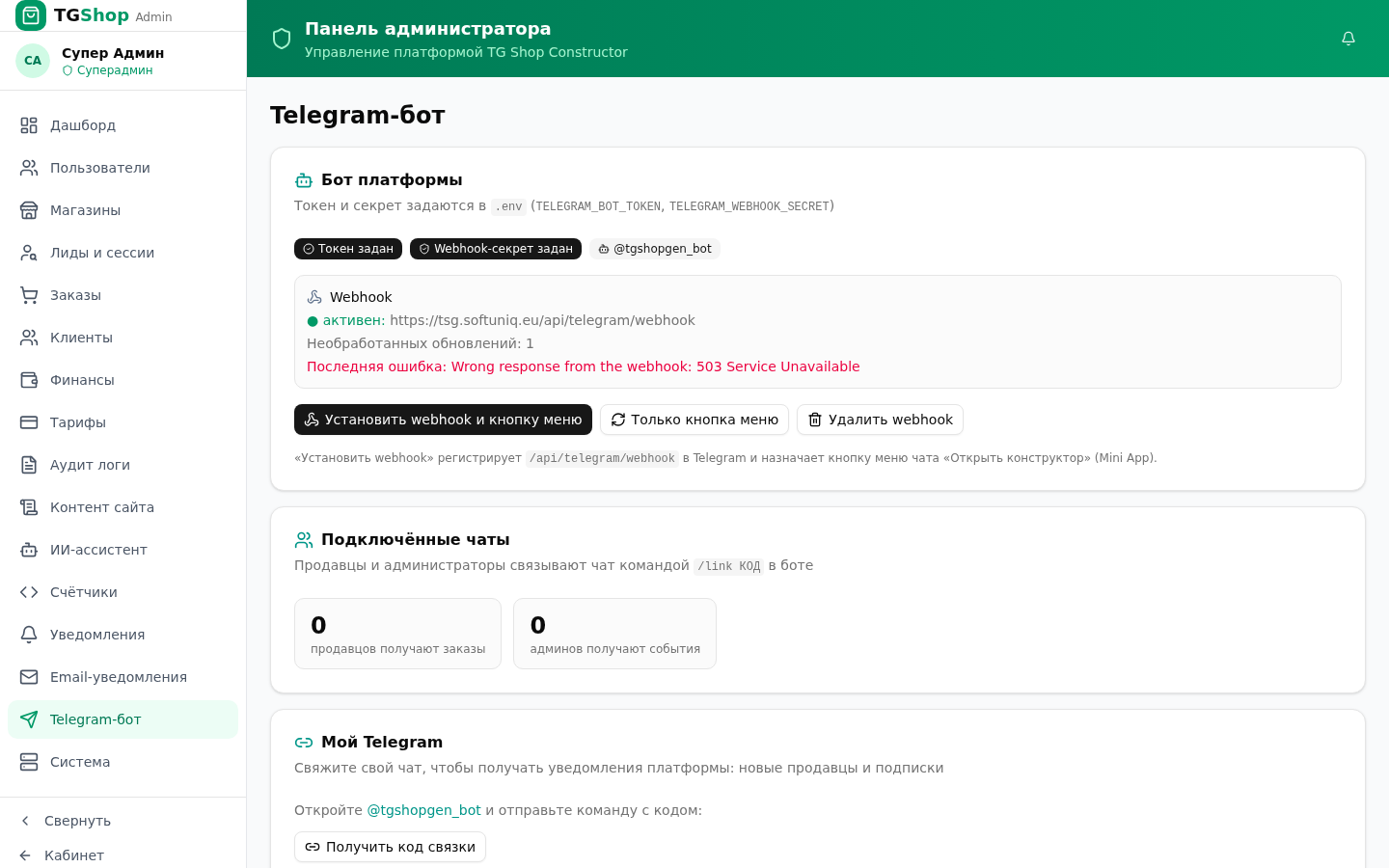Image resolution: width=1389 pixels, height=868 pixels.
Task: Go back to Кабинет
Action: [x=123, y=855]
